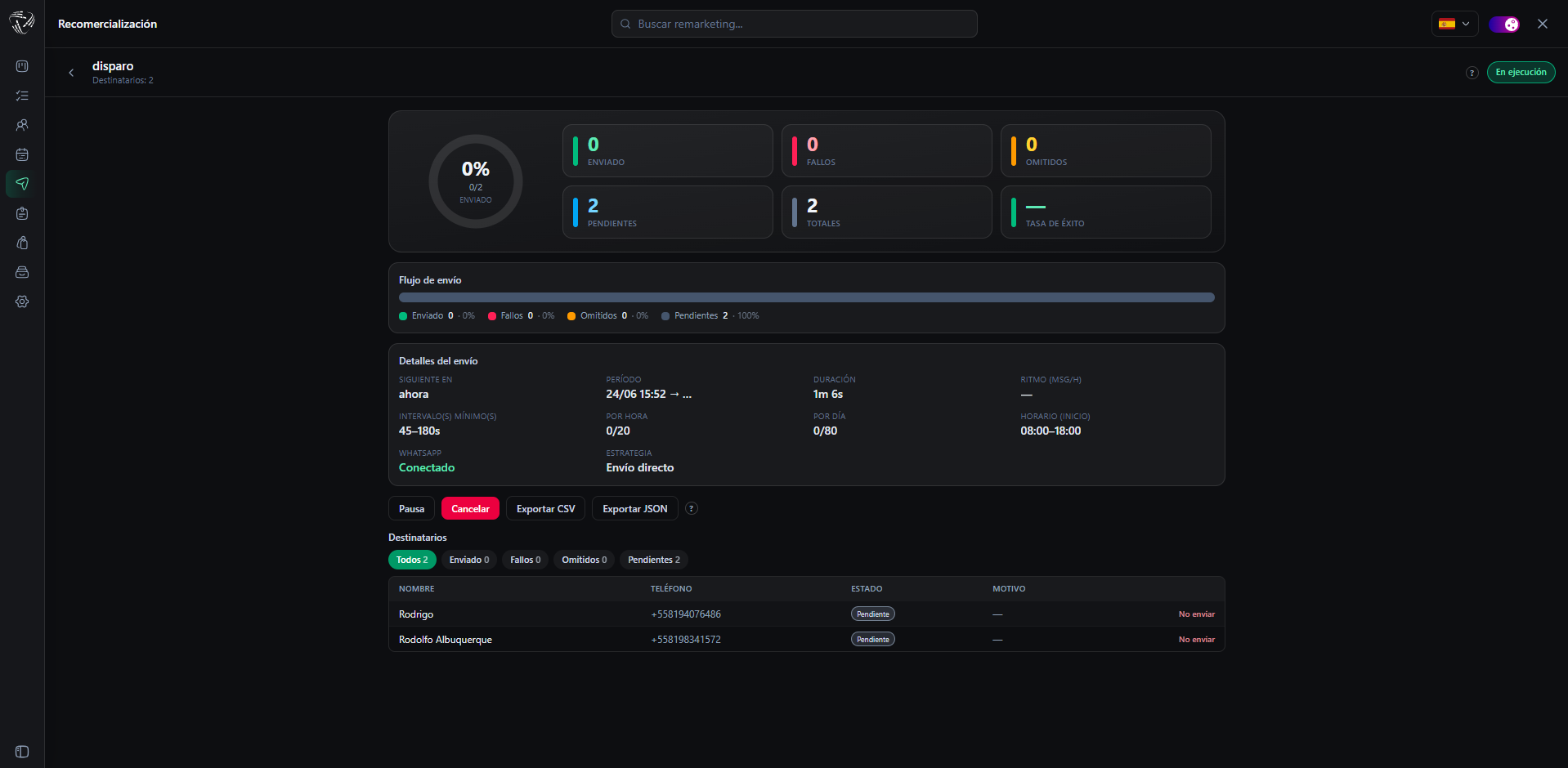1568x768 pixels.
Task: Collapse the sidebar panel icon
Action: [22, 752]
